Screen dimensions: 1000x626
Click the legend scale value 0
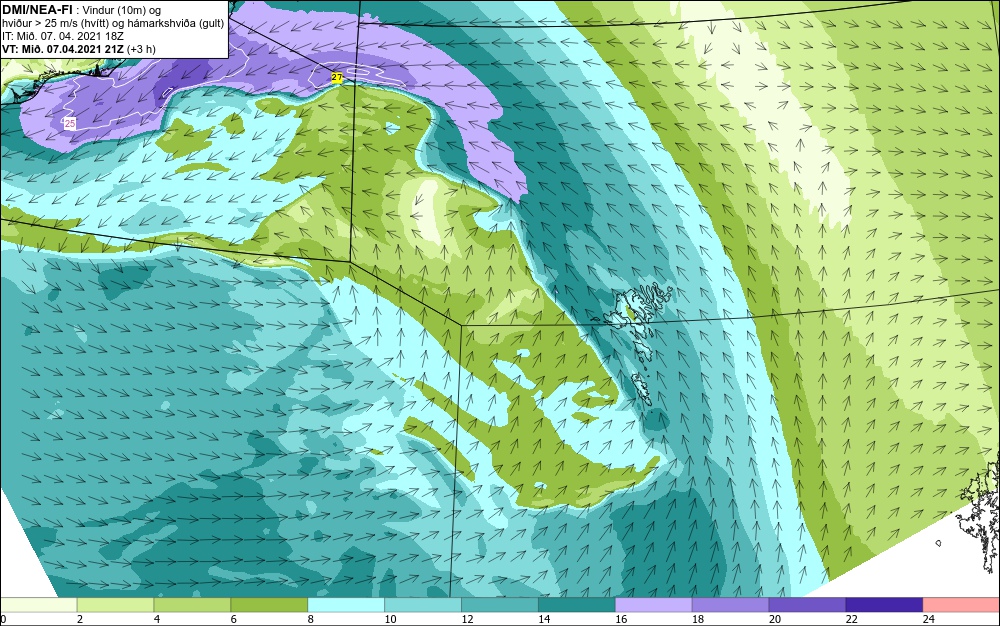3,619
